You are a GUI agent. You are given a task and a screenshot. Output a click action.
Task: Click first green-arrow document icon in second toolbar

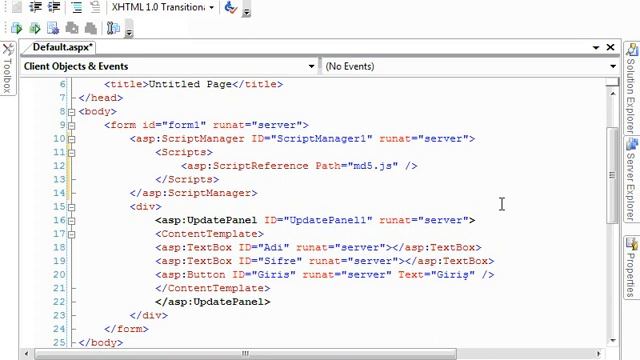[17, 28]
